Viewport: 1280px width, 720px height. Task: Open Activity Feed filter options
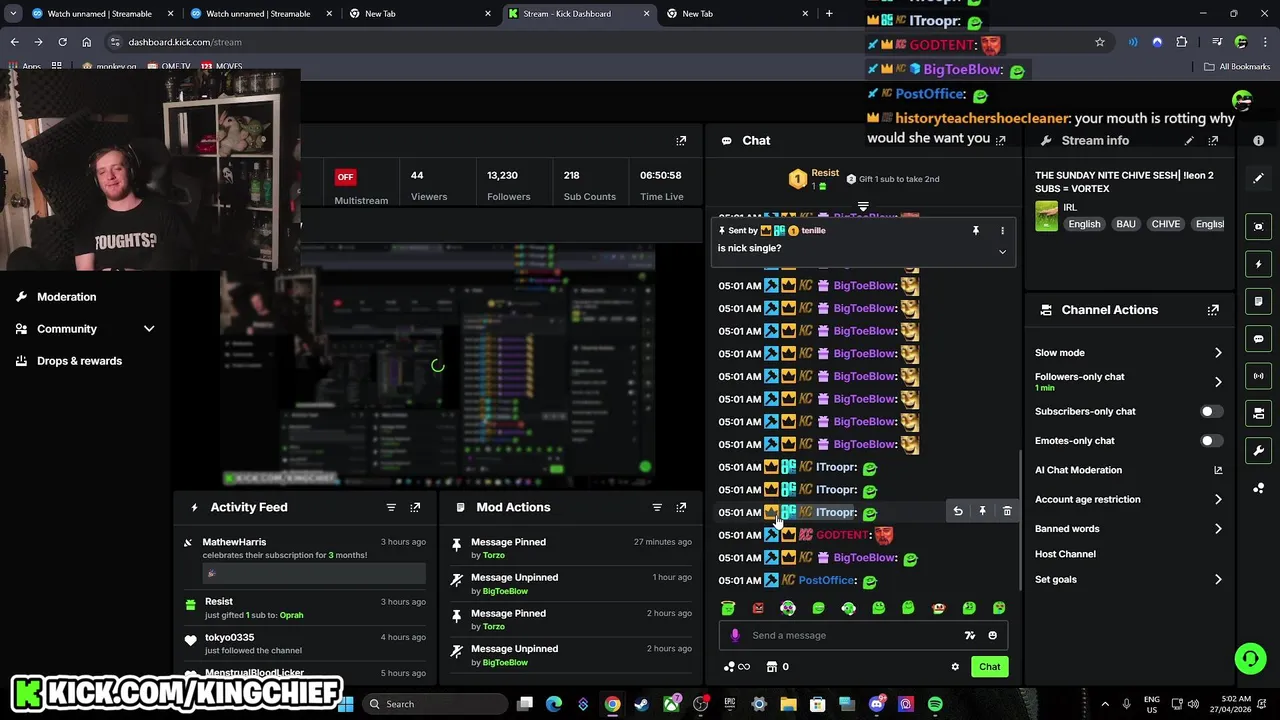391,507
